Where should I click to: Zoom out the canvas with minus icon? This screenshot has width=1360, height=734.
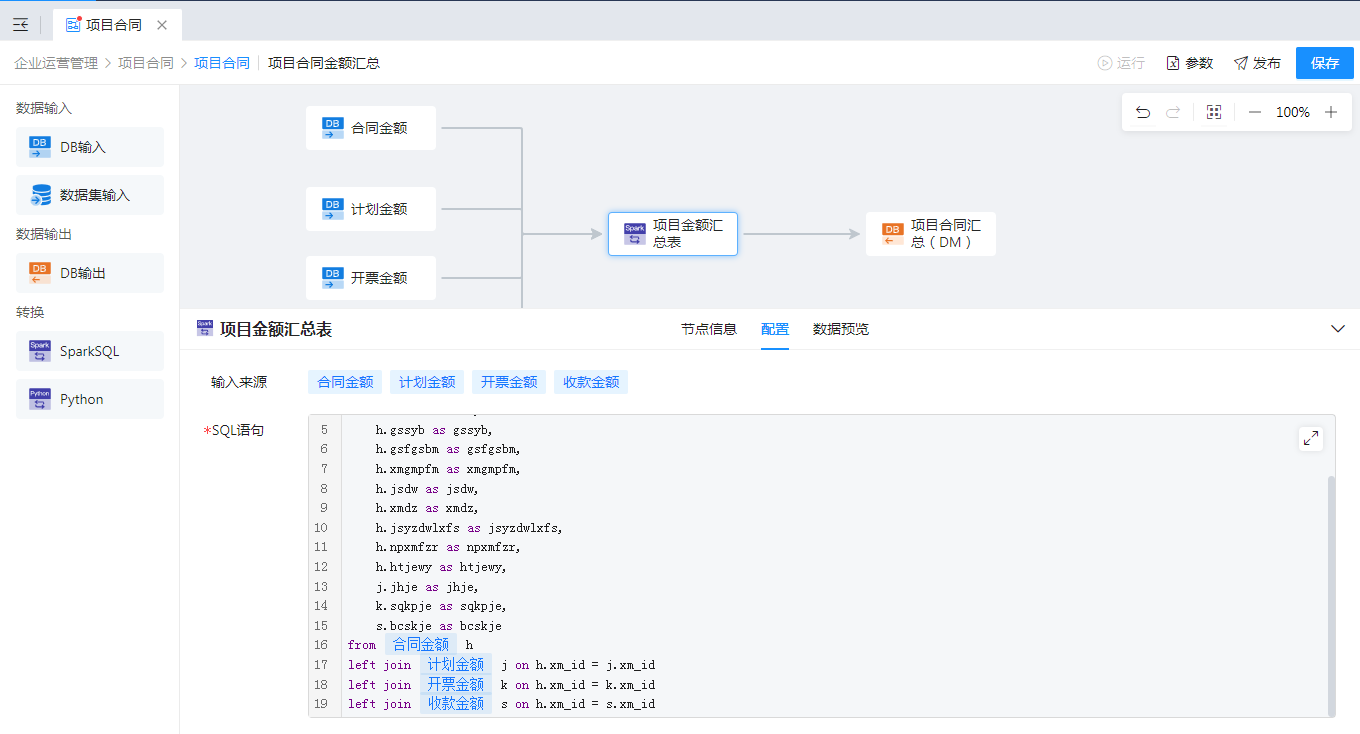click(x=1254, y=113)
